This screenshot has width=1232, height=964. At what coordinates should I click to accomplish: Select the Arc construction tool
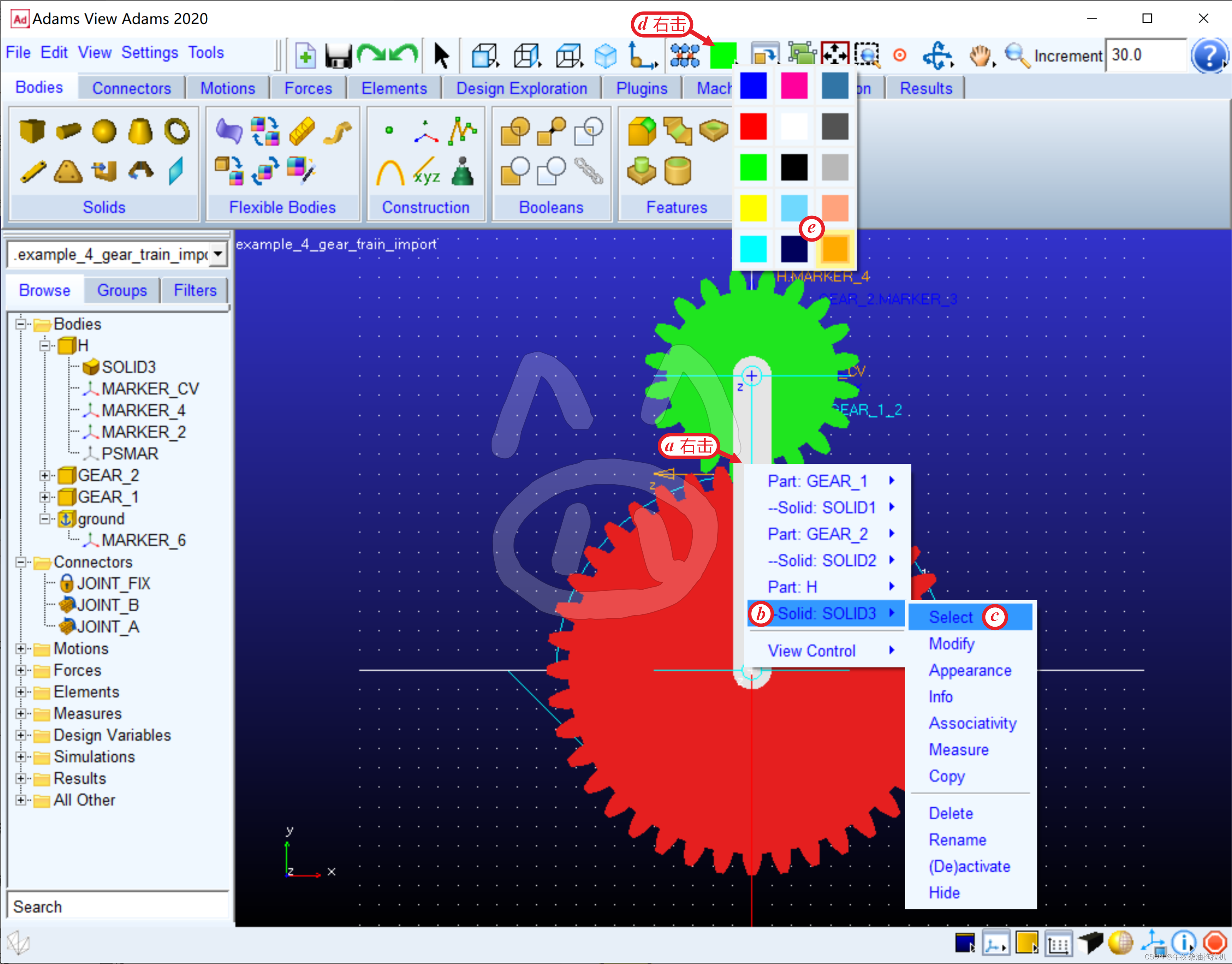pyautogui.click(x=390, y=172)
